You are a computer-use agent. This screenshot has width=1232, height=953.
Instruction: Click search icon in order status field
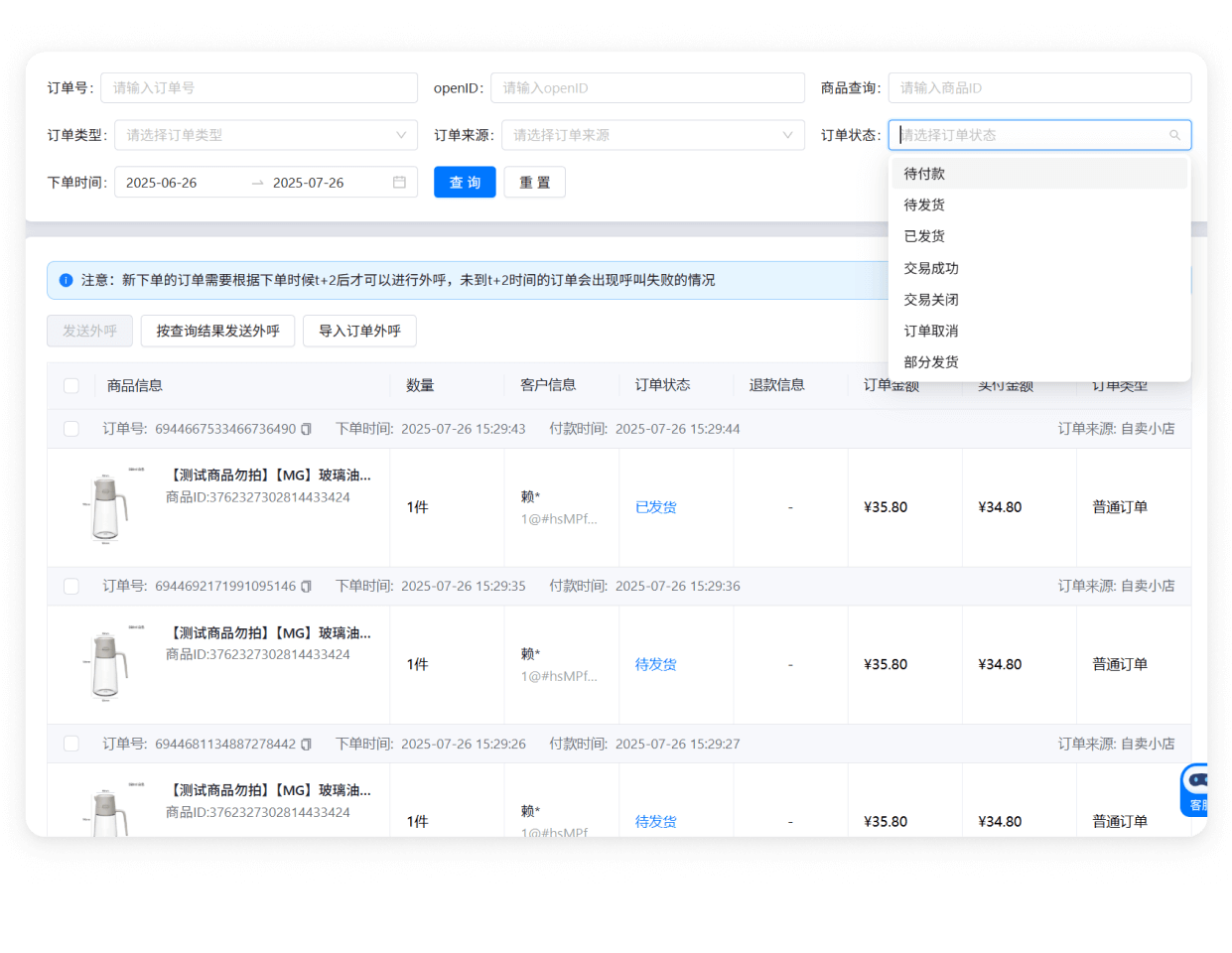pyautogui.click(x=1174, y=135)
